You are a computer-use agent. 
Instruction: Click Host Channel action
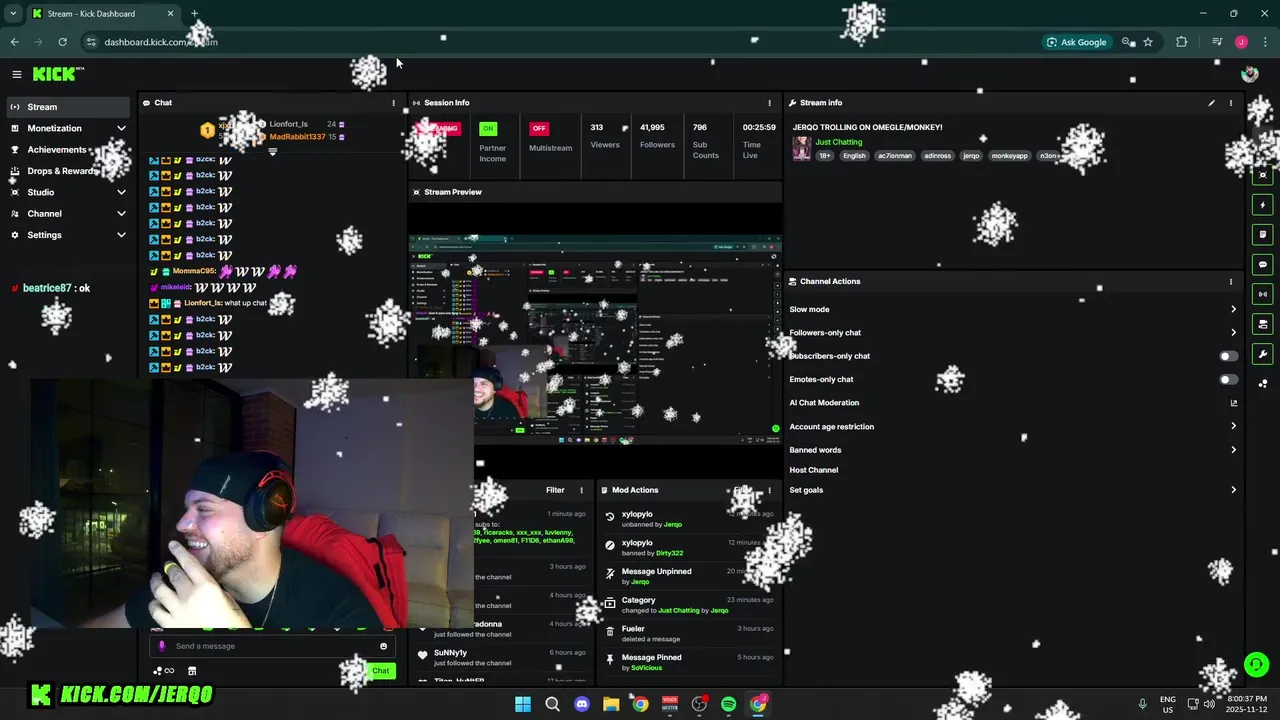814,470
